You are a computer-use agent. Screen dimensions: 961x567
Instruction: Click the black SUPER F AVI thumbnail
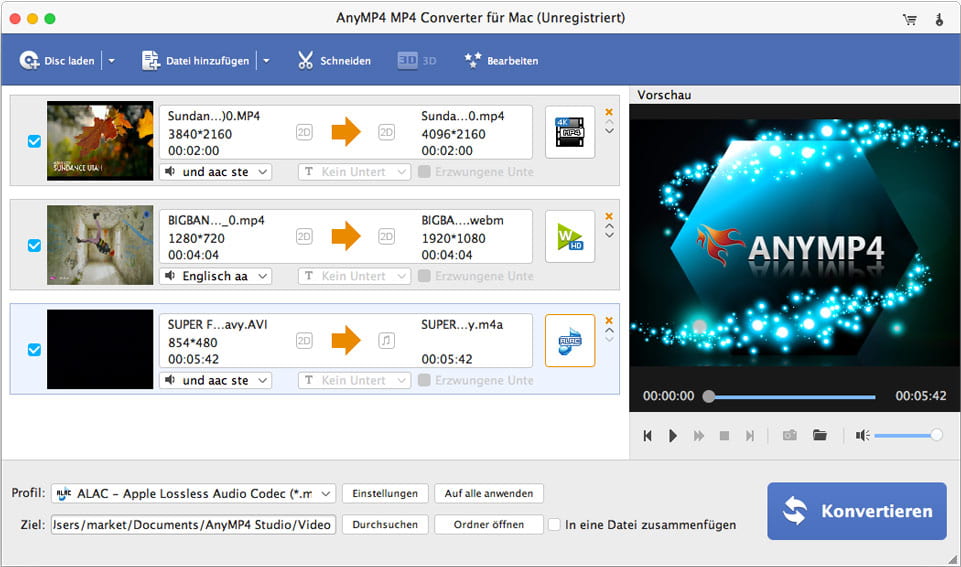coord(100,349)
